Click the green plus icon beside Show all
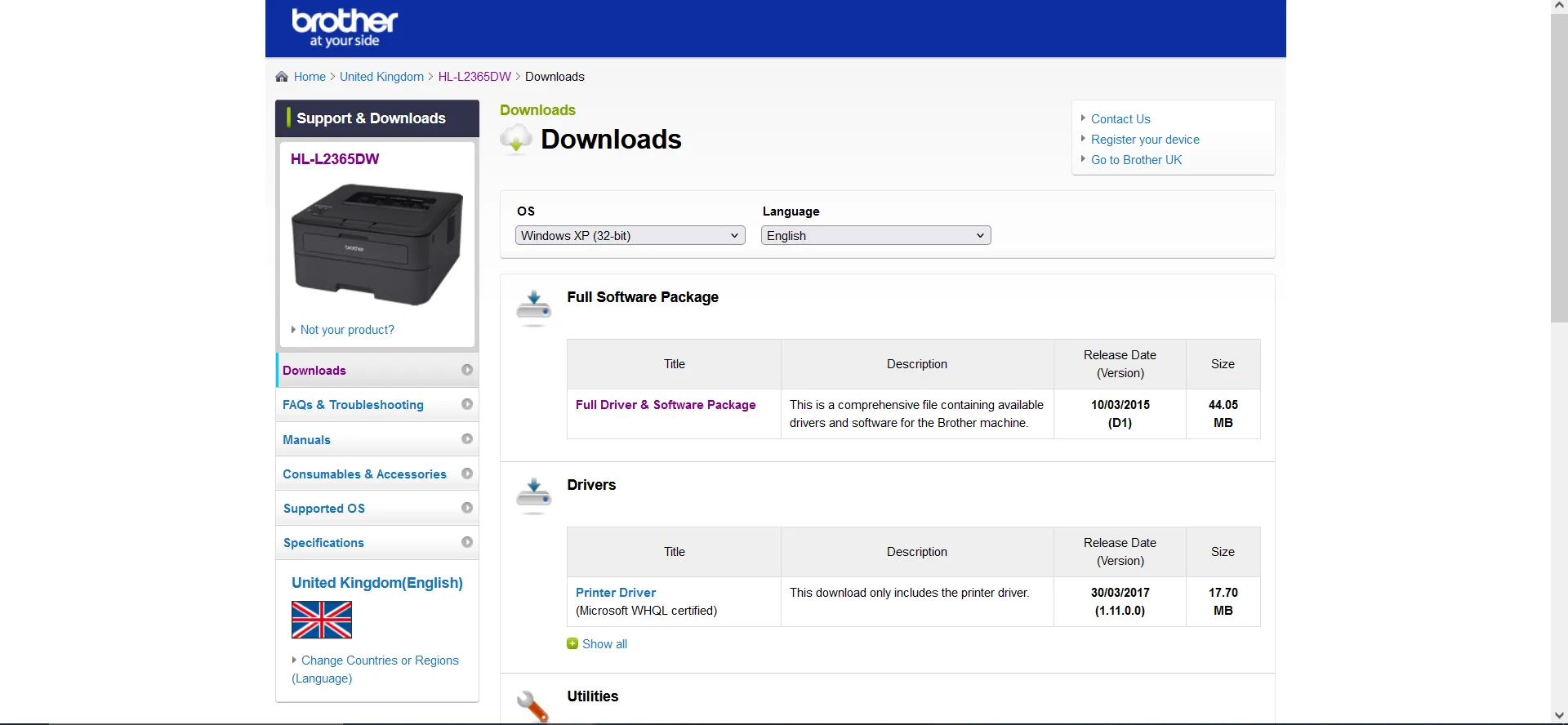This screenshot has height=725, width=1568. click(572, 644)
